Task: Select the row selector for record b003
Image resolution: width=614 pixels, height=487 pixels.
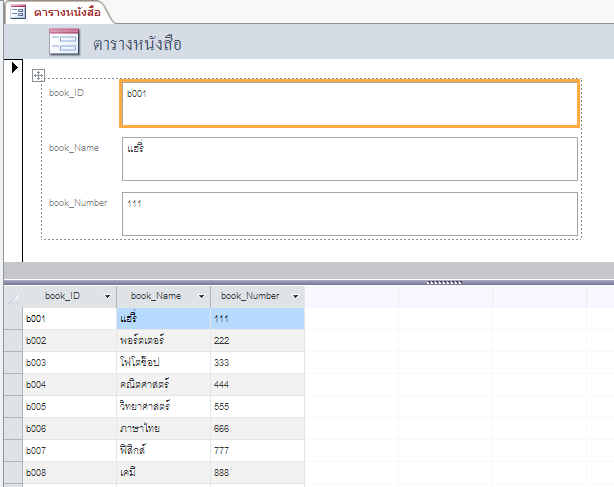Action: click(x=12, y=362)
